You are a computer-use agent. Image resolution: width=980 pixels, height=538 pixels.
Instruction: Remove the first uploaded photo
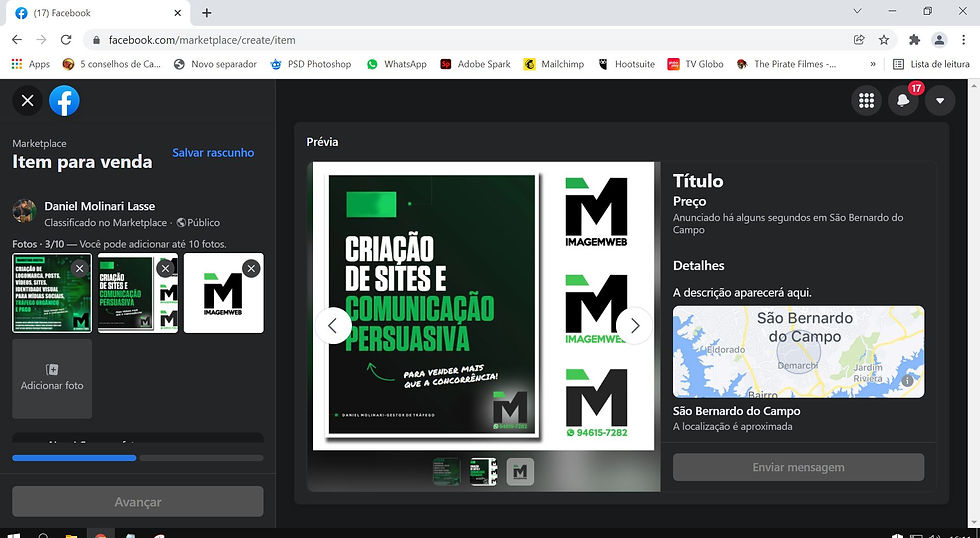click(79, 269)
